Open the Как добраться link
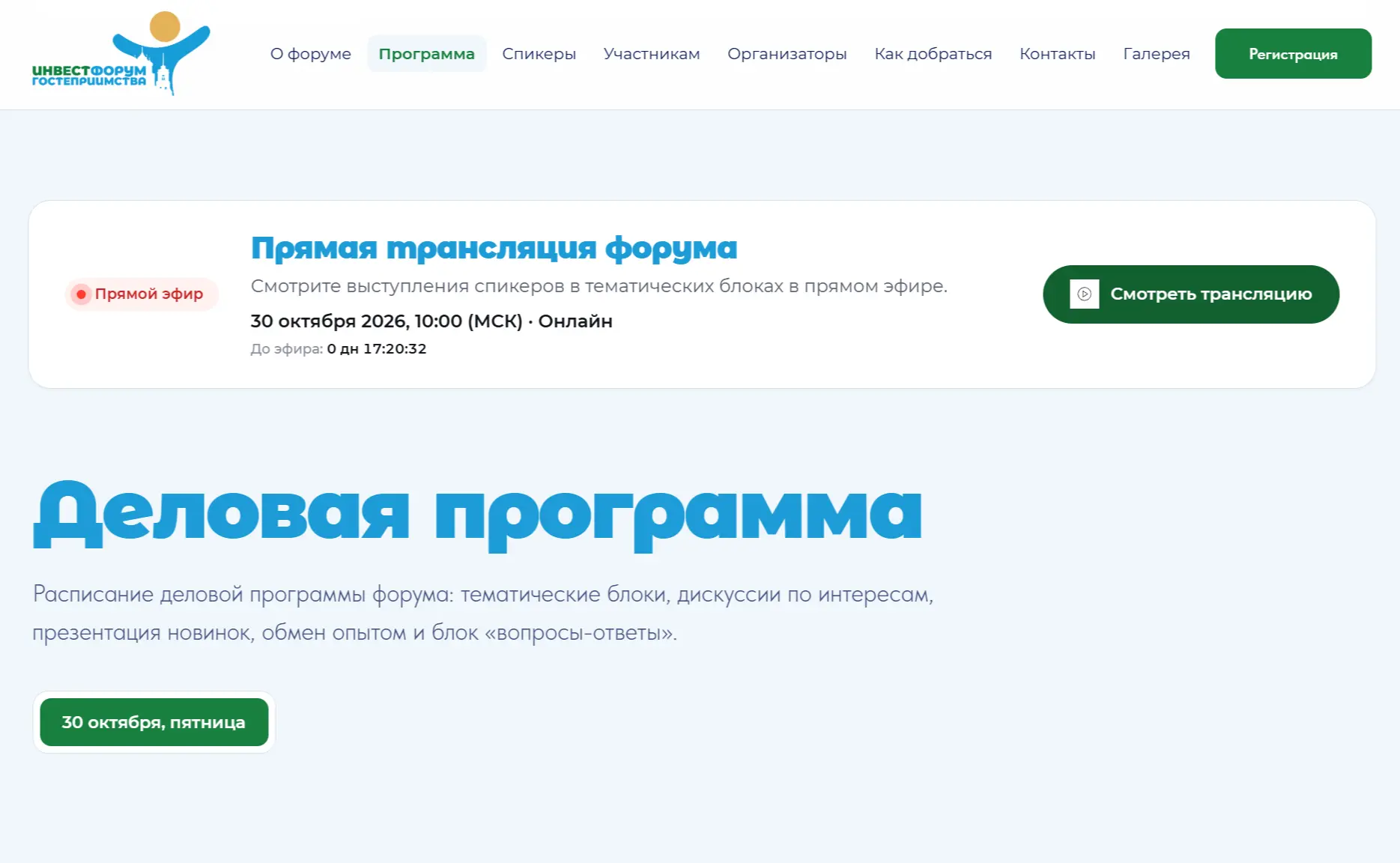Screen dimensions: 1400x863 [933, 54]
